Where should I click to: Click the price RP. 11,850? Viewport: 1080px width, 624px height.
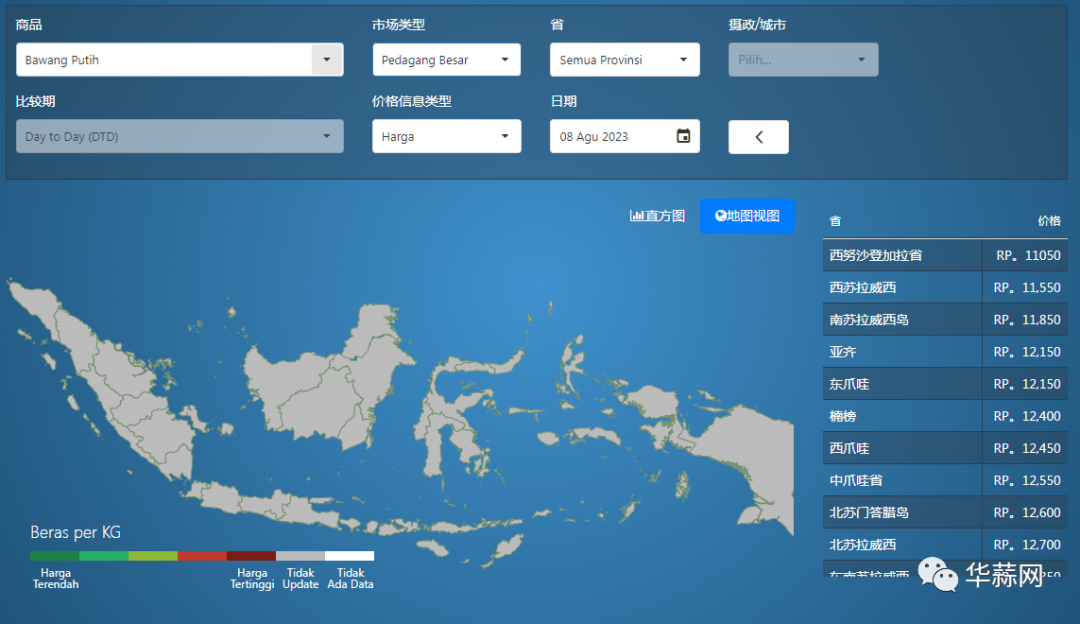coord(1026,320)
